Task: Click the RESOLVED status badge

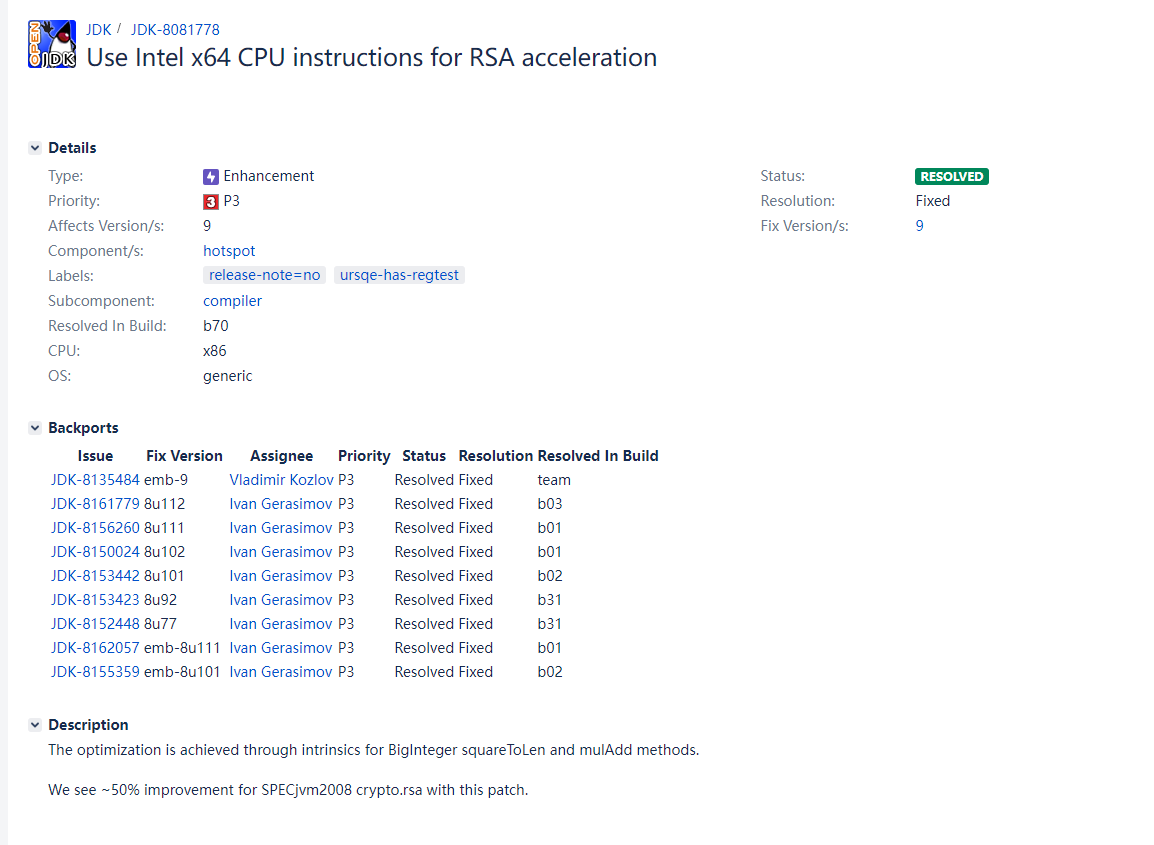Action: click(x=951, y=177)
